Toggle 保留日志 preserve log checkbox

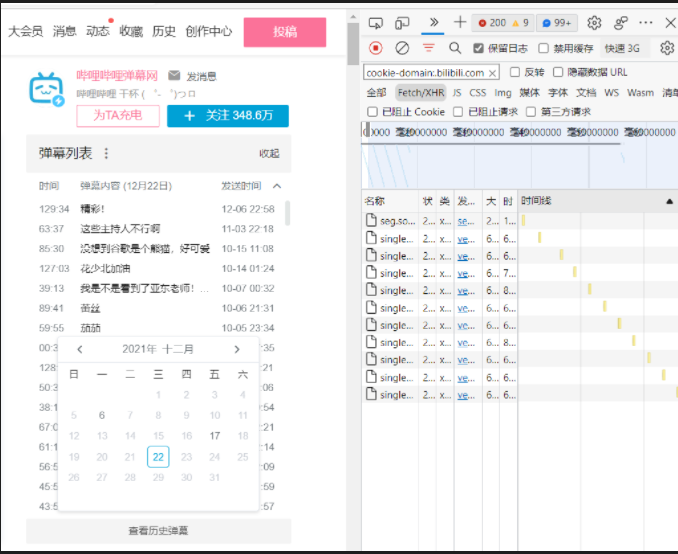(x=478, y=48)
